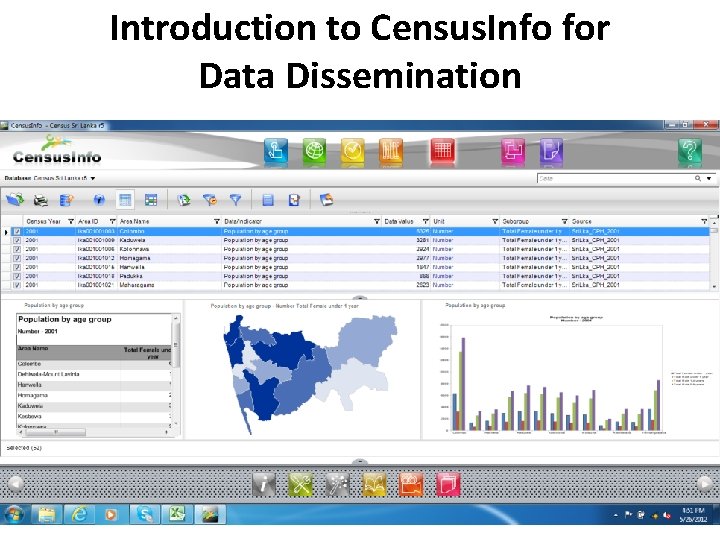The image size is (720, 540).
Task: Open Skype from the taskbar
Action: click(144, 515)
